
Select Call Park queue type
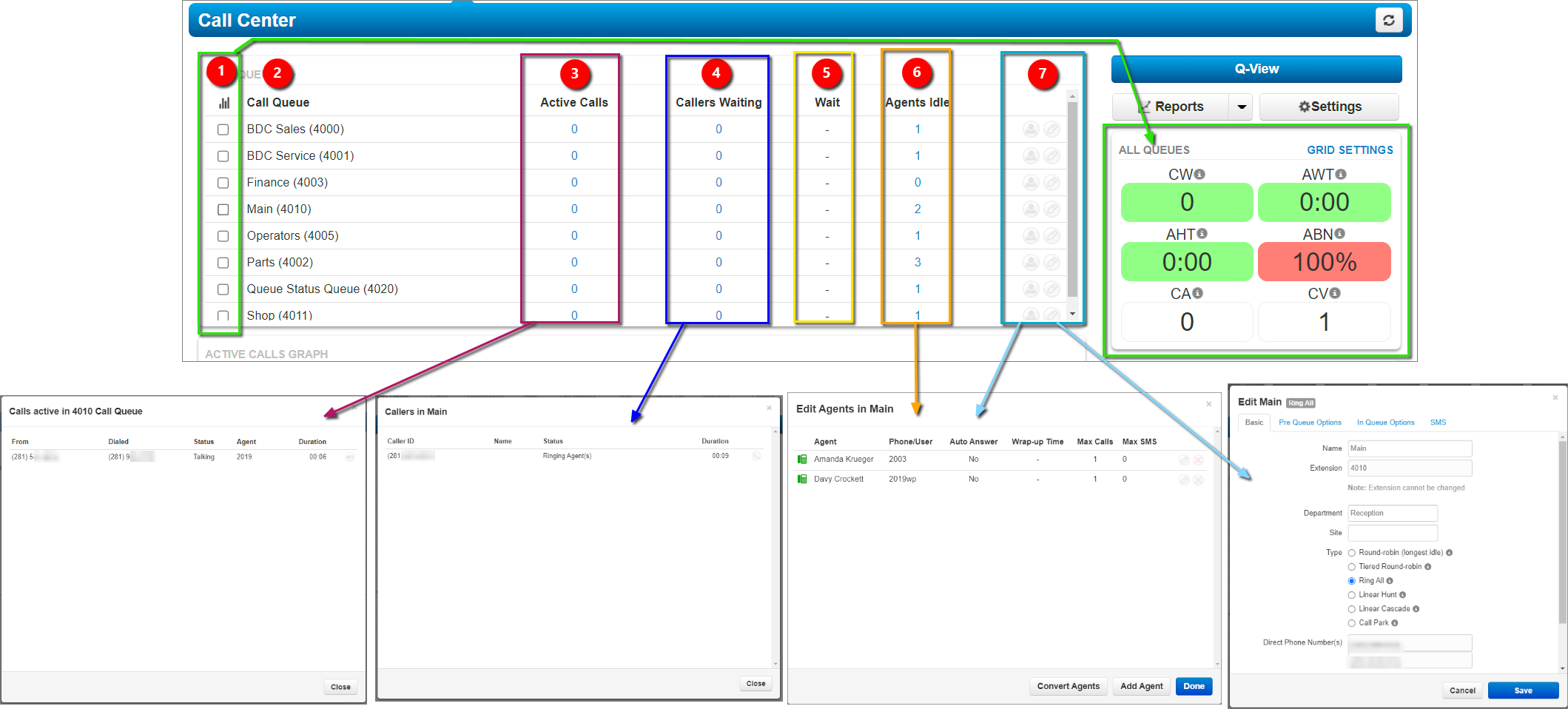coord(1352,623)
